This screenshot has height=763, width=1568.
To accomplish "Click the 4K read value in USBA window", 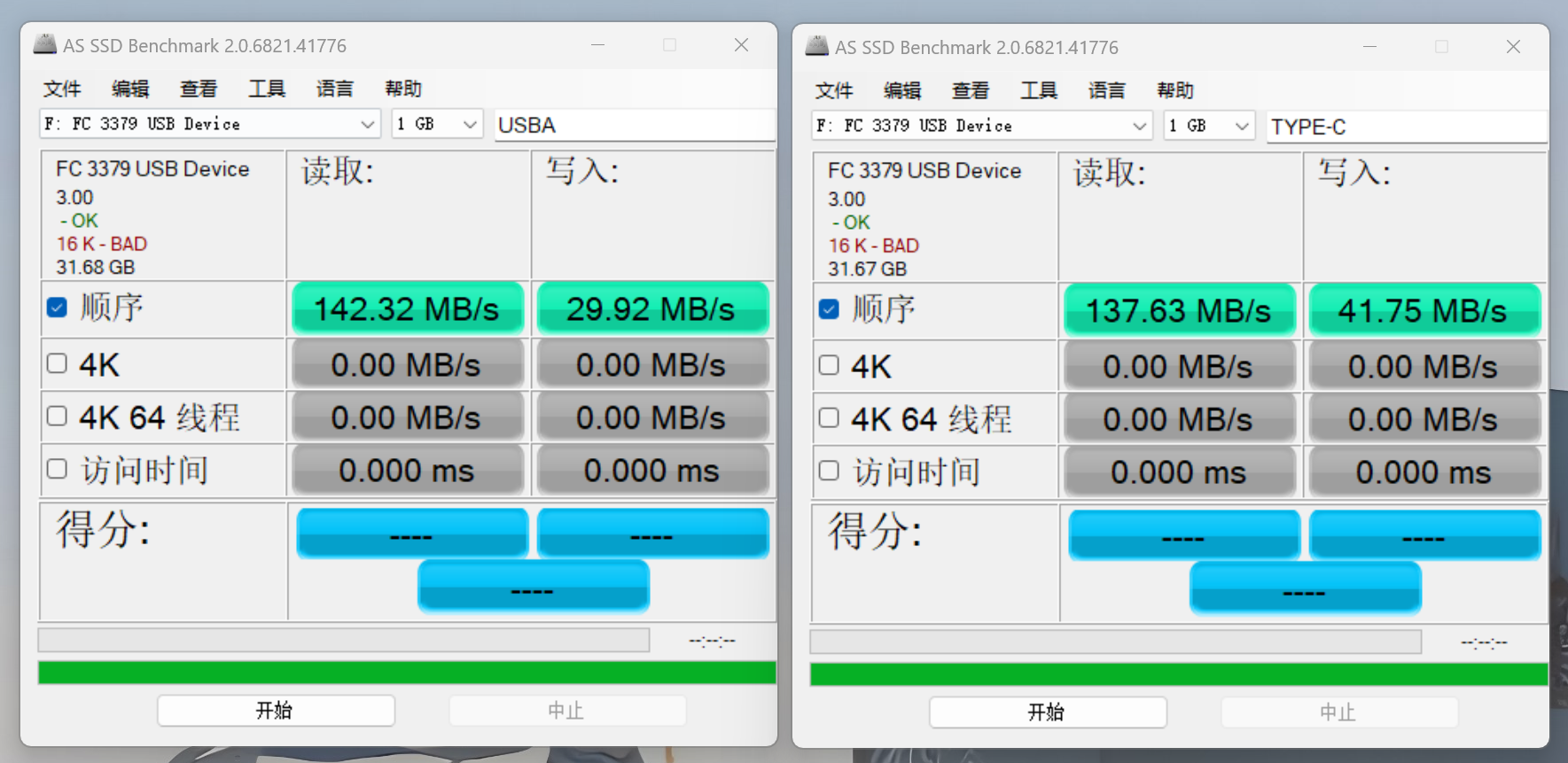I will click(408, 364).
